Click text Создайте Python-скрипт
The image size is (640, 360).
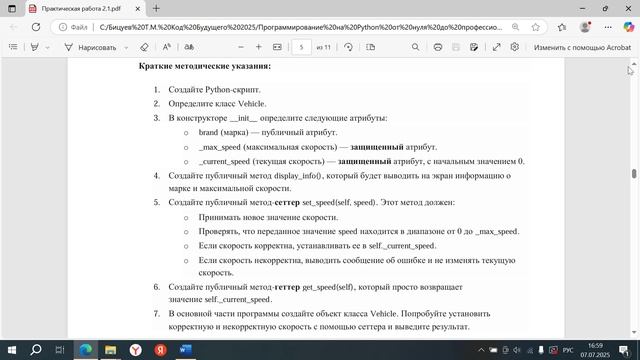click(214, 89)
